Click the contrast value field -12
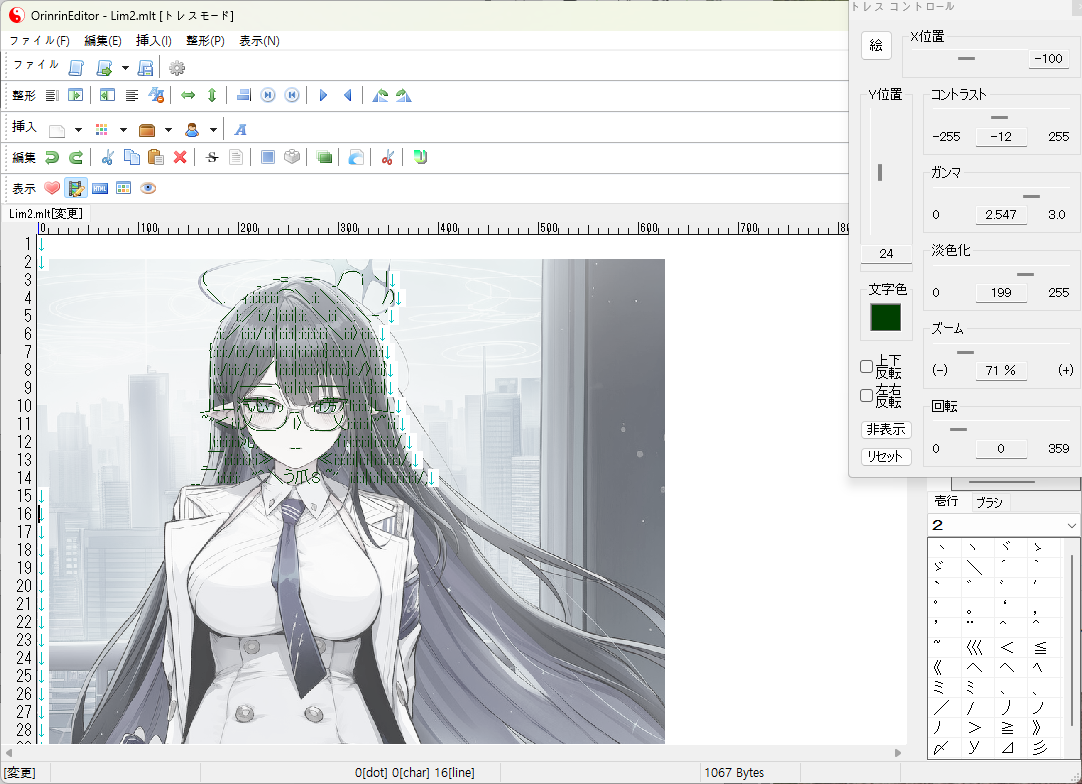The height and width of the screenshot is (784, 1082). [x=1001, y=137]
